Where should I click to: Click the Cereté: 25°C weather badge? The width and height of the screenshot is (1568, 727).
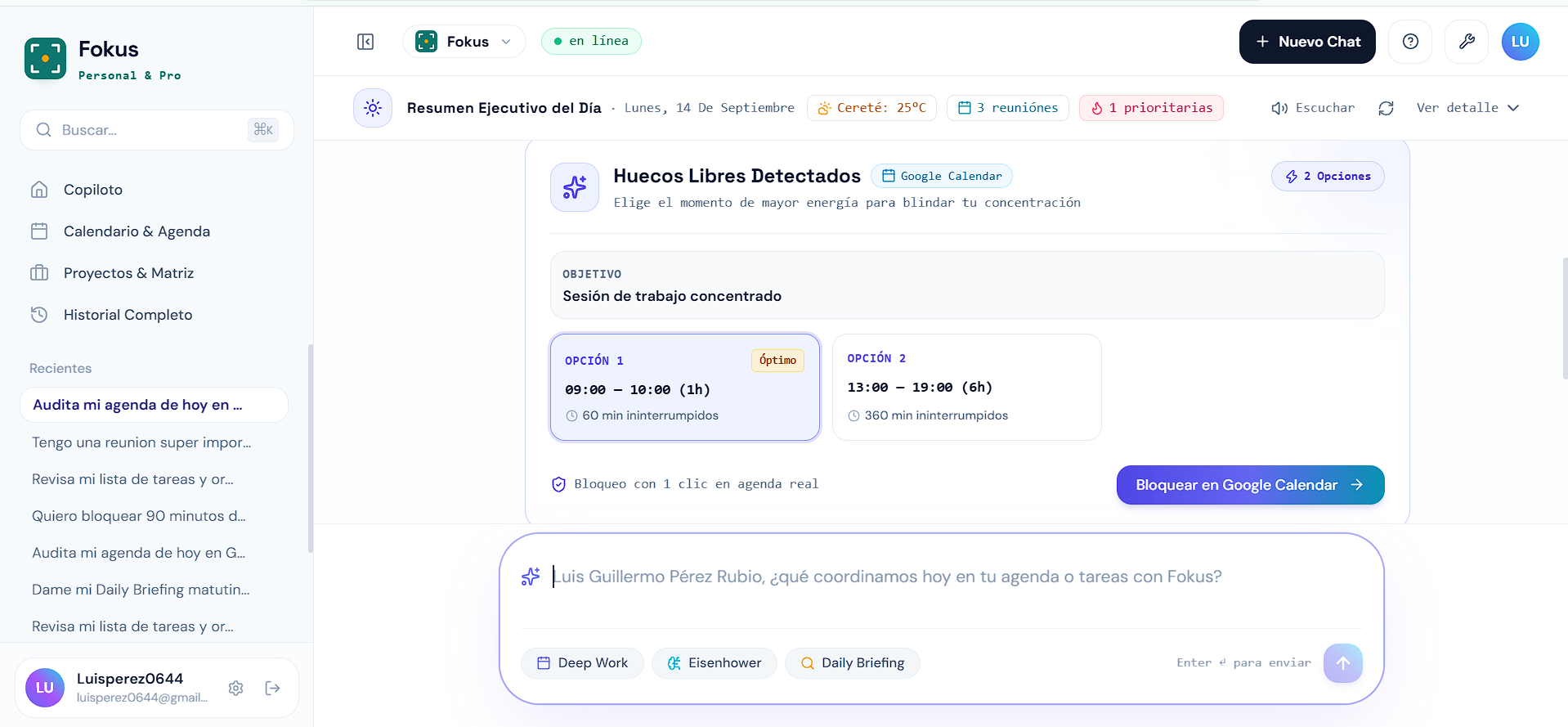tap(871, 108)
